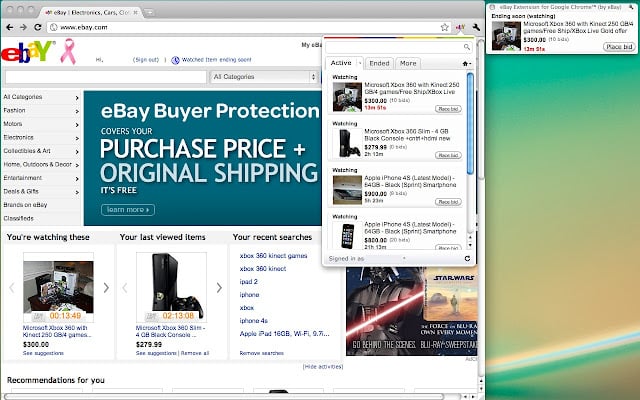640x400 pixels.
Task: Open the watched Xbox 360 Kinect thumbnail
Action: point(58,287)
